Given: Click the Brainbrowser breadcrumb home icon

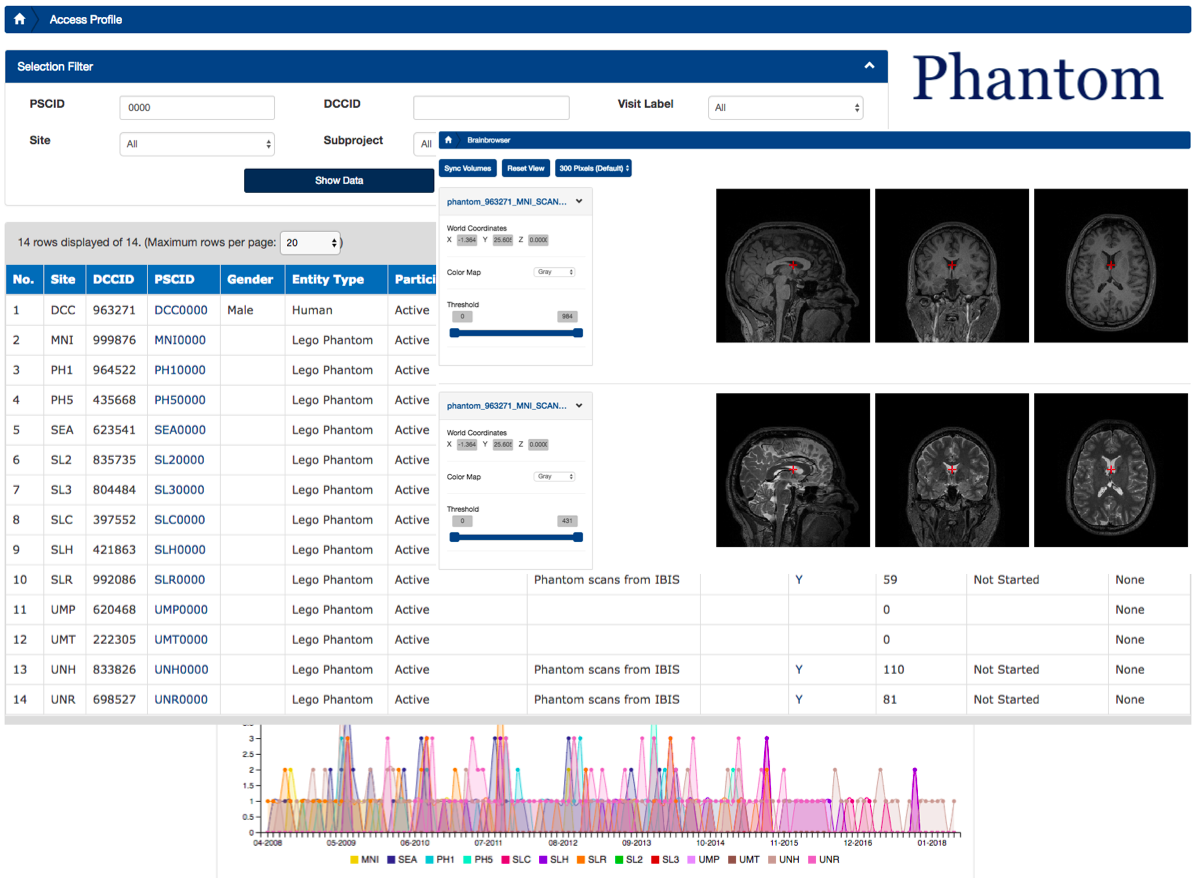Looking at the screenshot, I should (x=449, y=140).
